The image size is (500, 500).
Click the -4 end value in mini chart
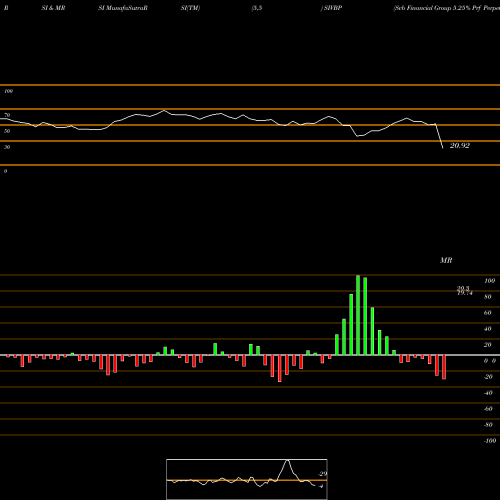pyautogui.click(x=321, y=486)
